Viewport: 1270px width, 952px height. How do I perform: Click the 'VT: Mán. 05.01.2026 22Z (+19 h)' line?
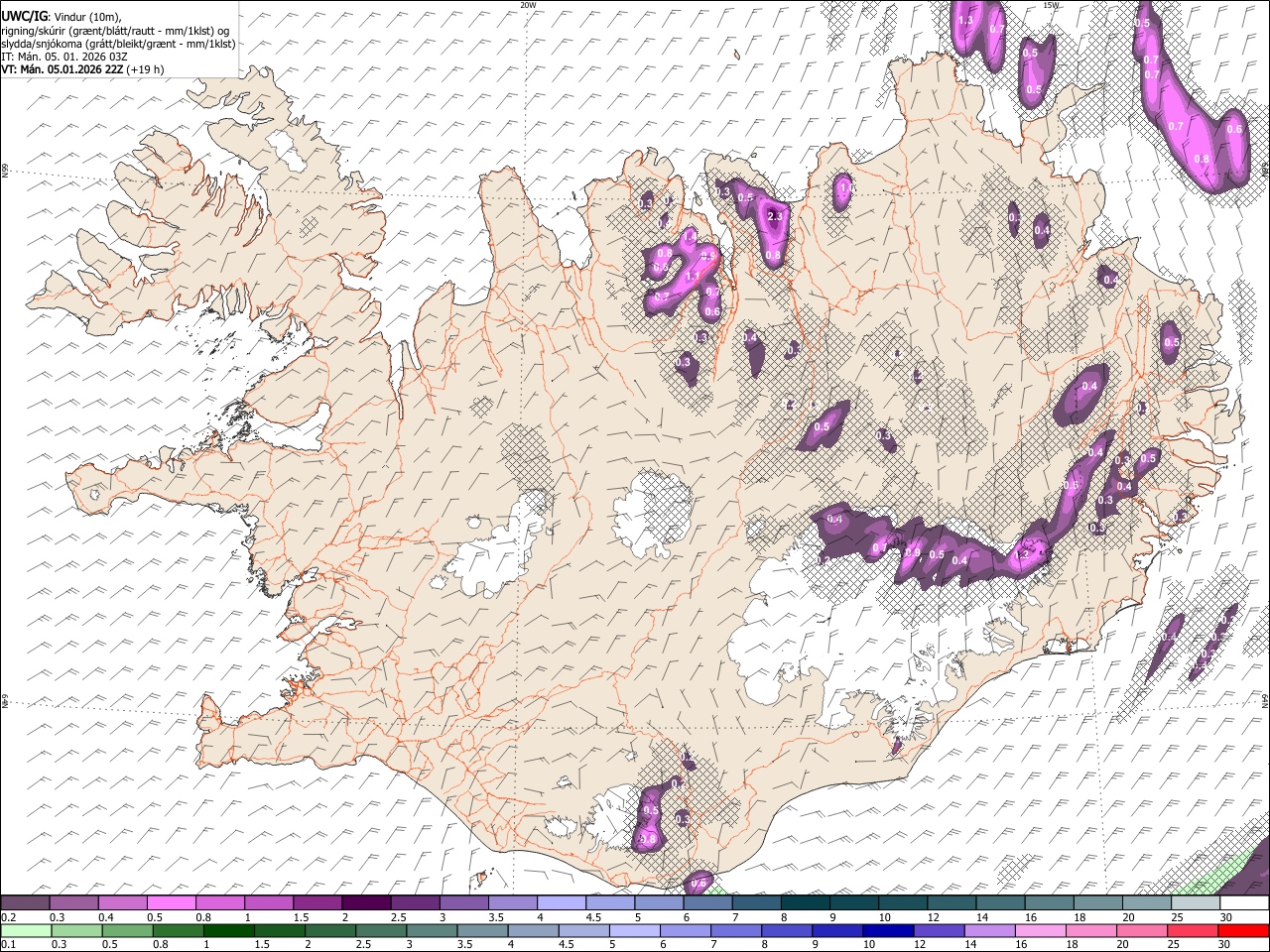click(82, 69)
